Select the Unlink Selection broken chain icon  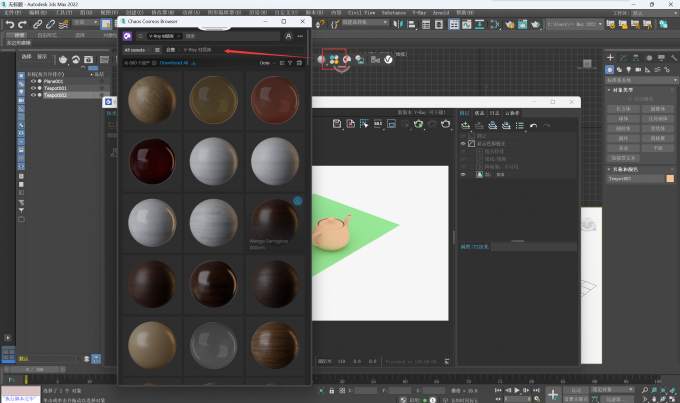click(x=50, y=24)
